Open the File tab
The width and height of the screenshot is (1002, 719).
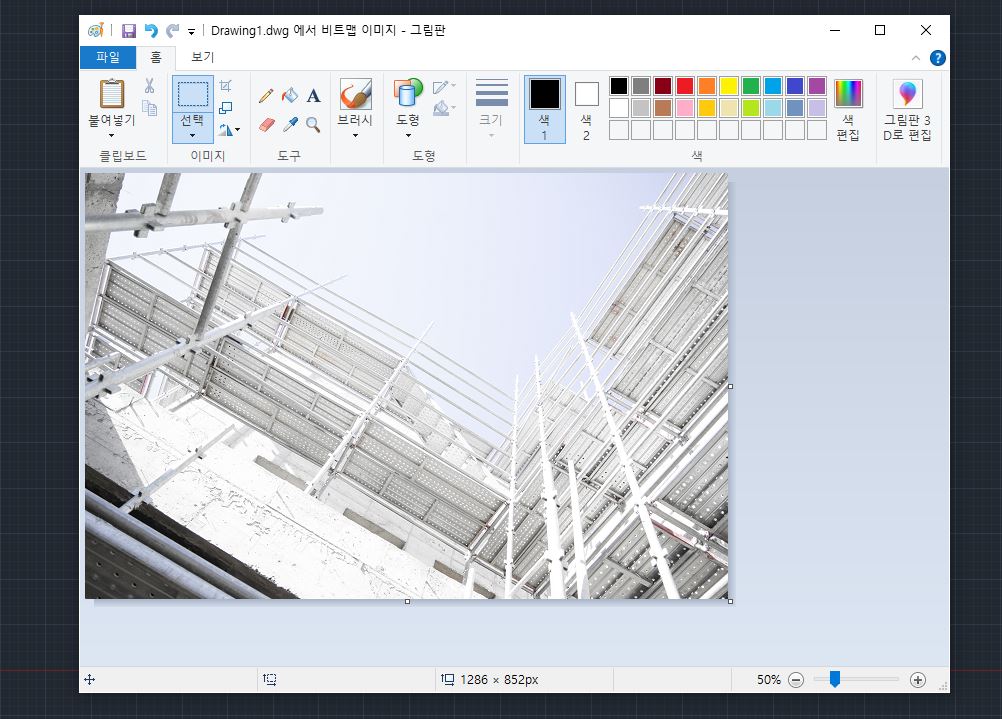tap(108, 58)
